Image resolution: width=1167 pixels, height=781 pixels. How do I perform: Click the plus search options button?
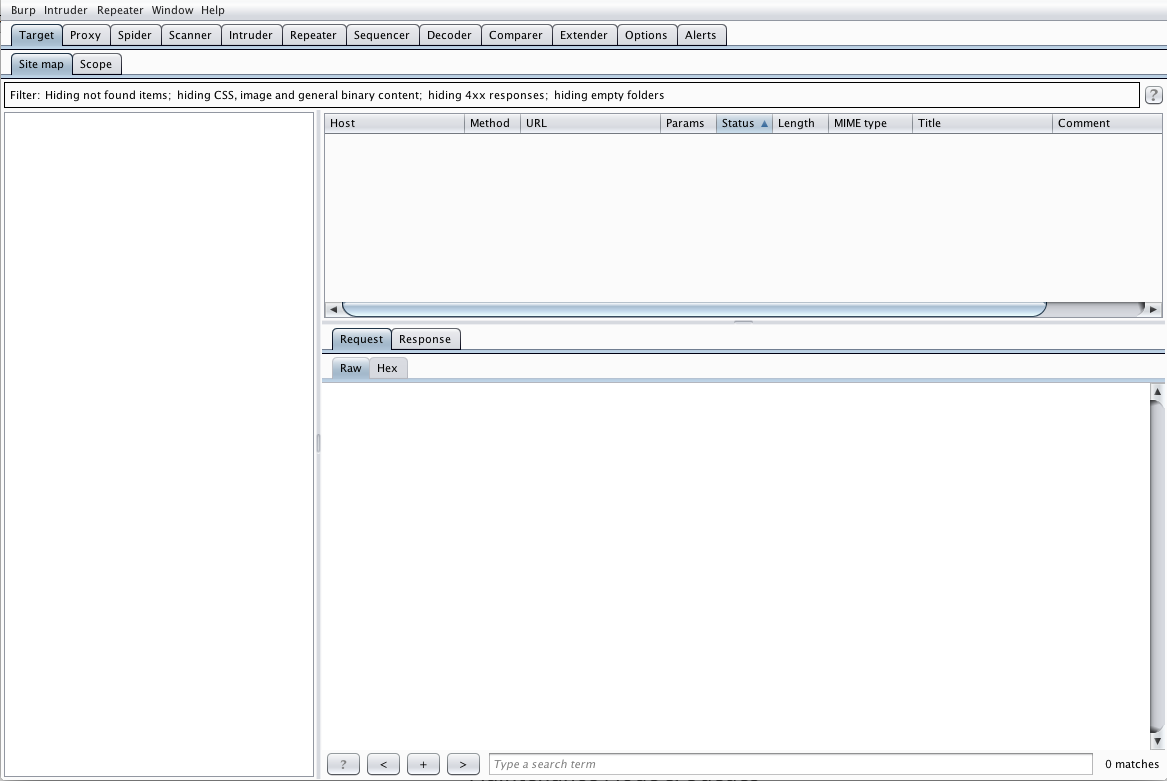point(423,764)
